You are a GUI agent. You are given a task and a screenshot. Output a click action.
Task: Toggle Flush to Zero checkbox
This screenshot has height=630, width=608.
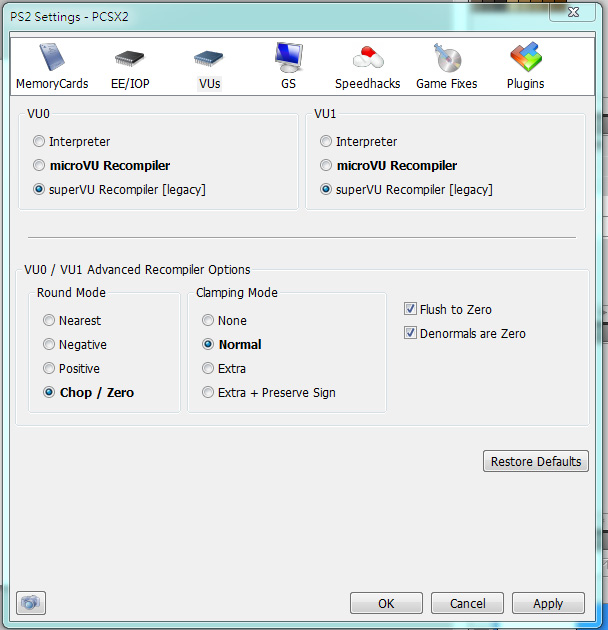coord(410,309)
